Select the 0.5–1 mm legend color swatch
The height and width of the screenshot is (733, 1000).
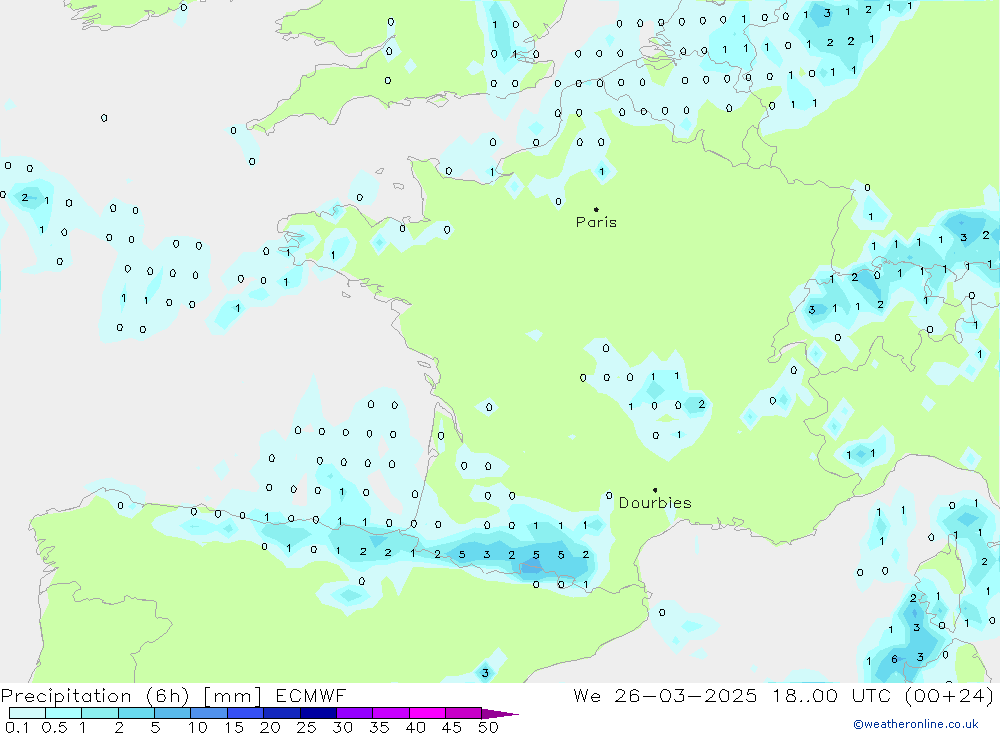click(64, 713)
